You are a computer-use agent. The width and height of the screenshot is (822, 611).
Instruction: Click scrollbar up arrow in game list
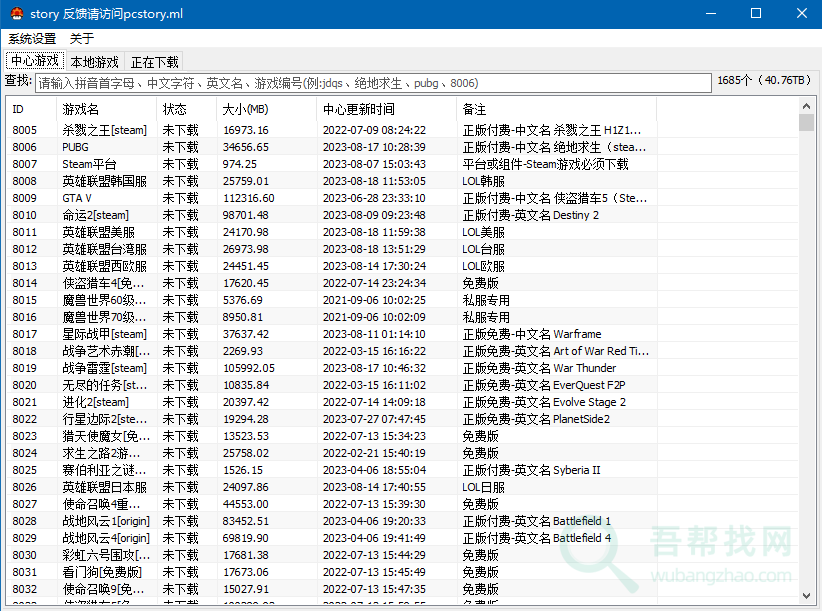click(x=806, y=104)
